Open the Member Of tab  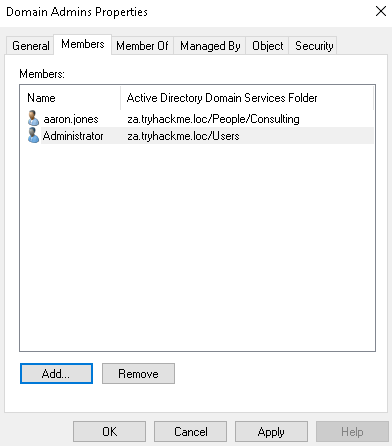pyautogui.click(x=142, y=46)
